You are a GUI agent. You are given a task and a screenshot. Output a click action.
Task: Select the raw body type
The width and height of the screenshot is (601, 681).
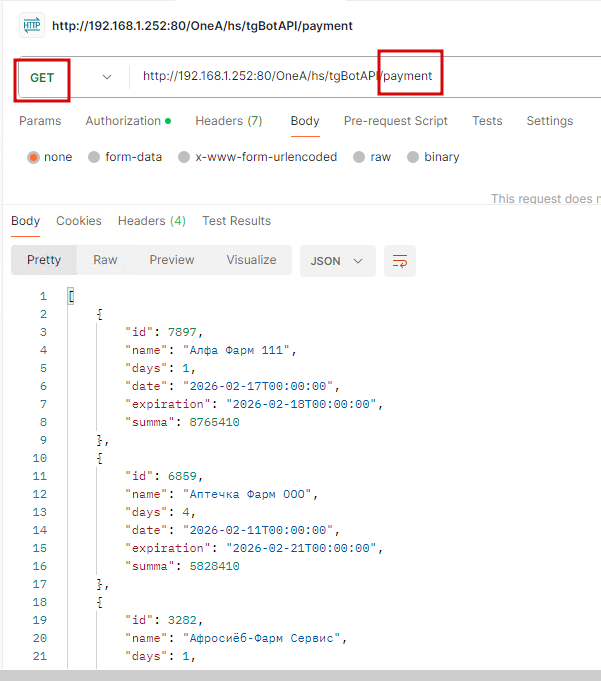pos(372,157)
